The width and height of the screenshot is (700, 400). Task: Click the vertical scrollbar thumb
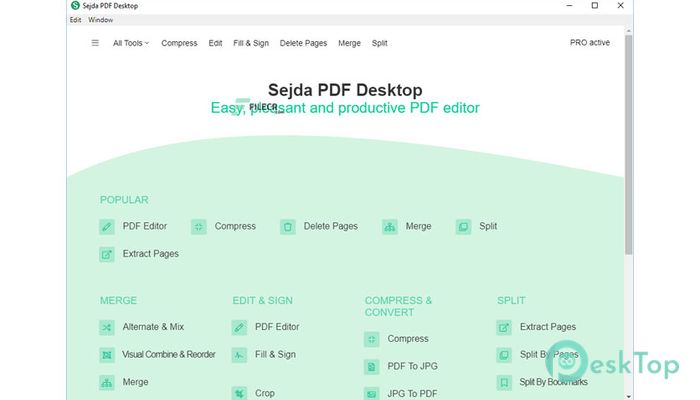click(629, 145)
